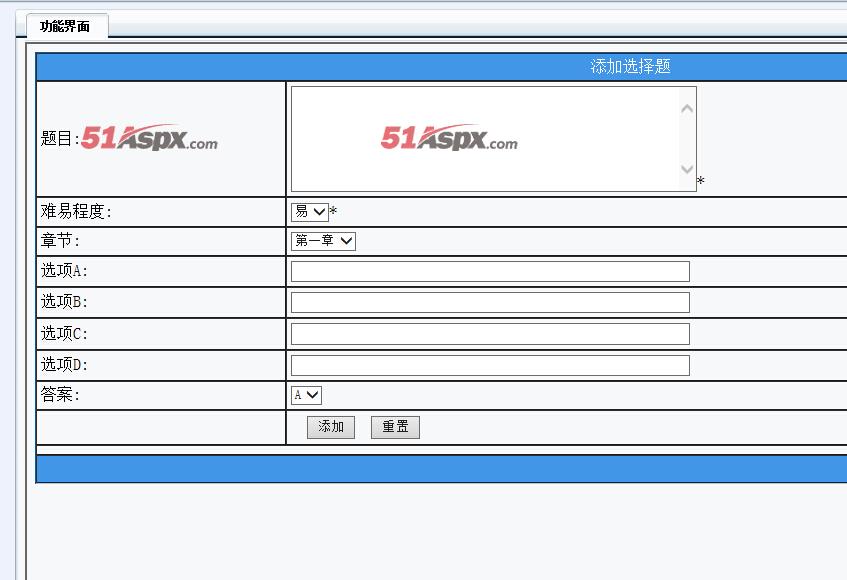Open the 章节 chapter dropdown showing 第一章
847x580 pixels.
pyautogui.click(x=324, y=240)
